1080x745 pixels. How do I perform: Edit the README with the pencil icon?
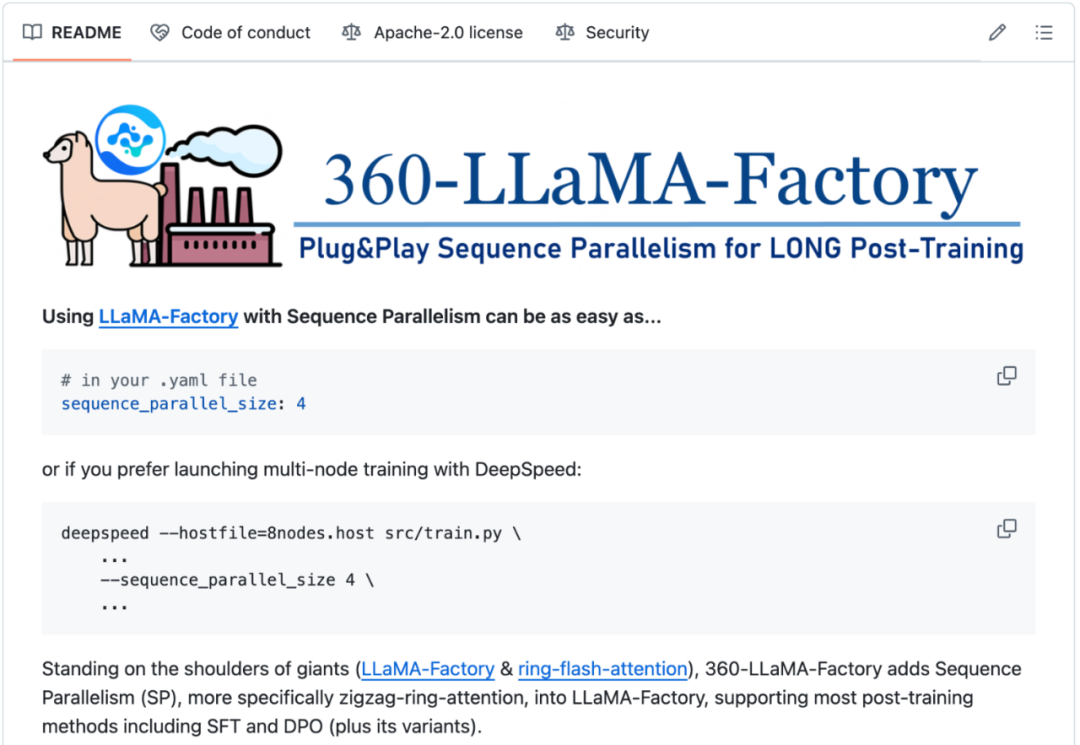pyautogui.click(x=997, y=32)
